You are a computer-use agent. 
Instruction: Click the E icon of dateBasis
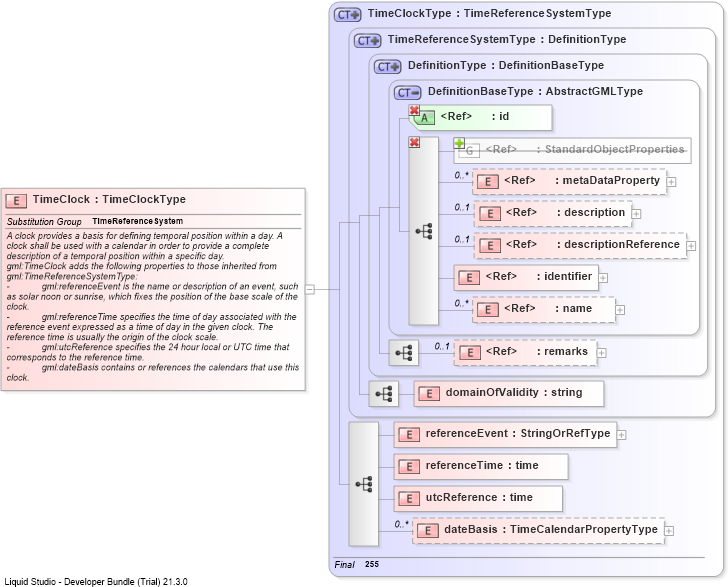point(428,531)
